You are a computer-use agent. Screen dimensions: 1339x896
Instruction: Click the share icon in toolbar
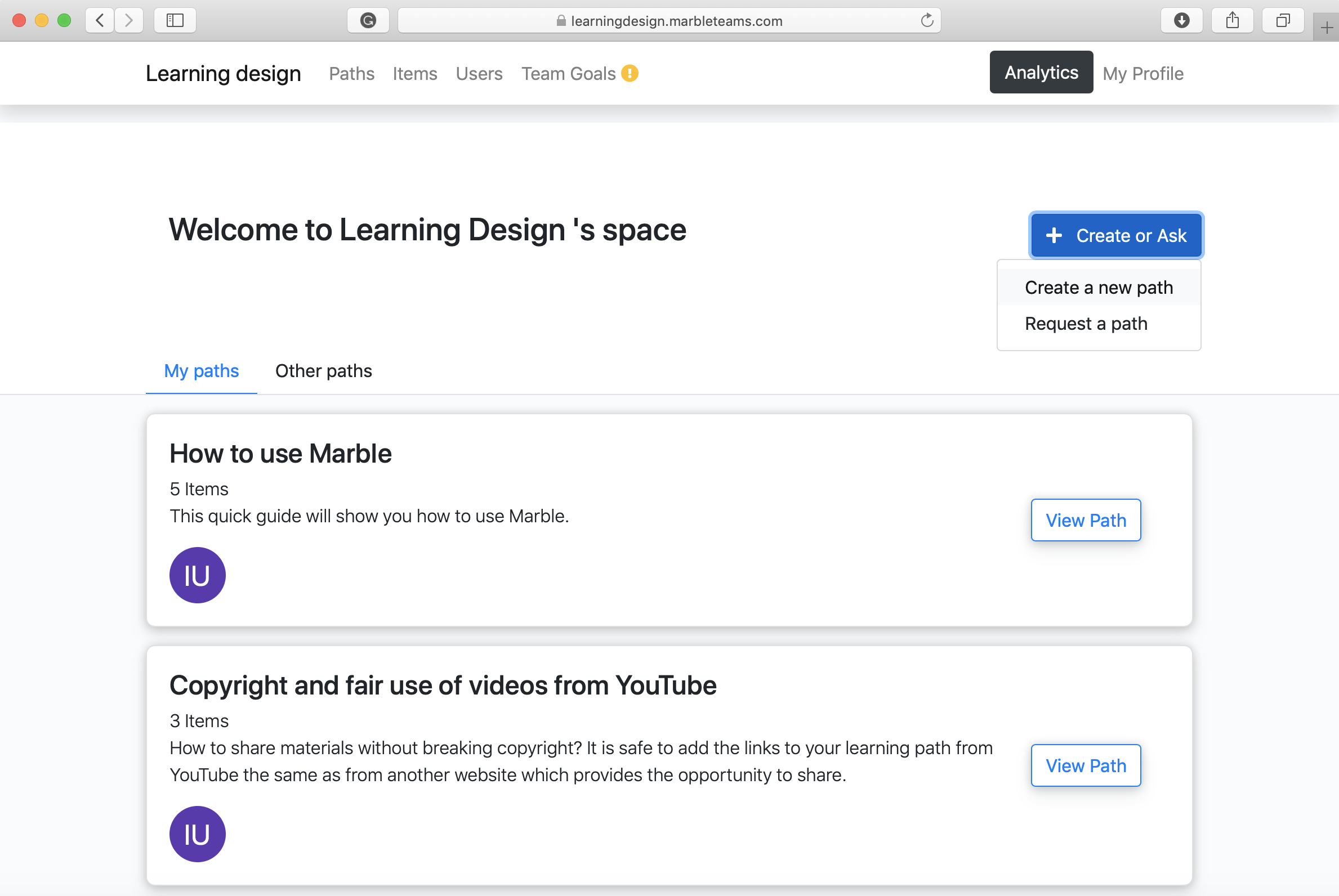1232,21
